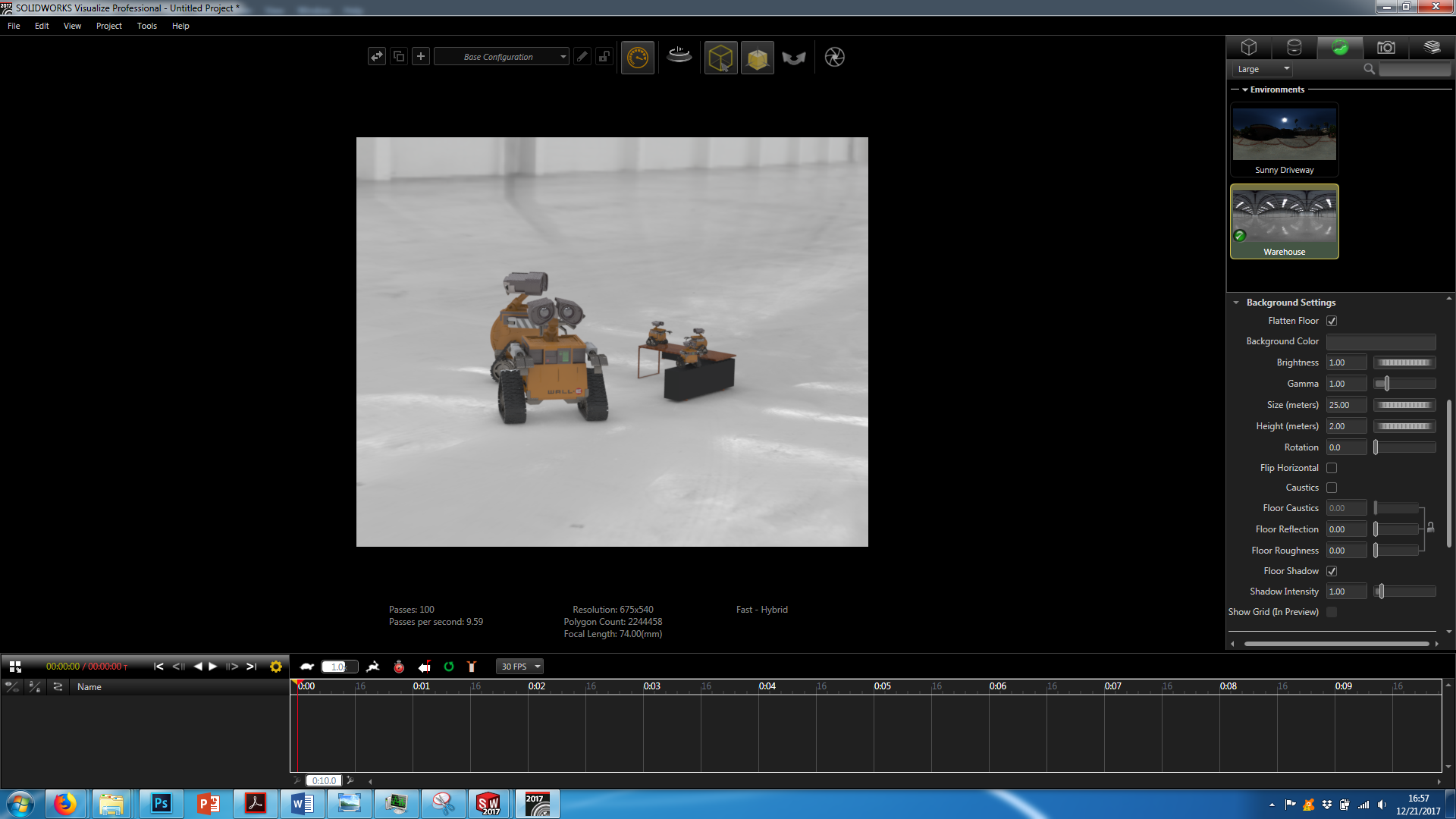Viewport: 1456px width, 819px height.
Task: Select the Warehouse environment thumbnail
Action: (1284, 221)
